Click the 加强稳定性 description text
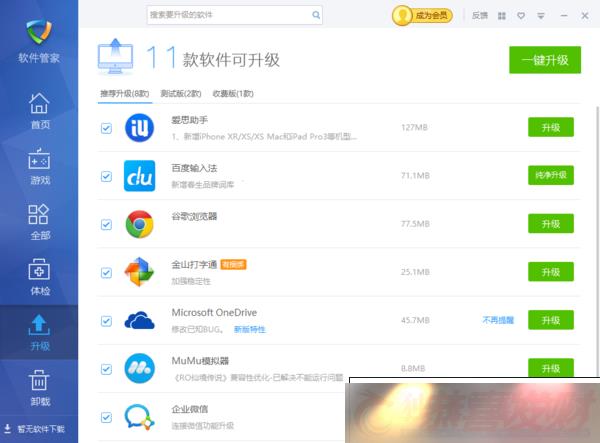 [191, 282]
